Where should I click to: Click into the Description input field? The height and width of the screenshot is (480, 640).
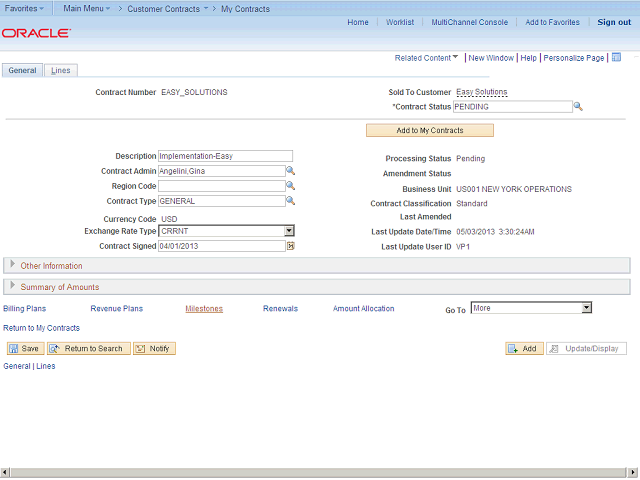(x=225, y=156)
